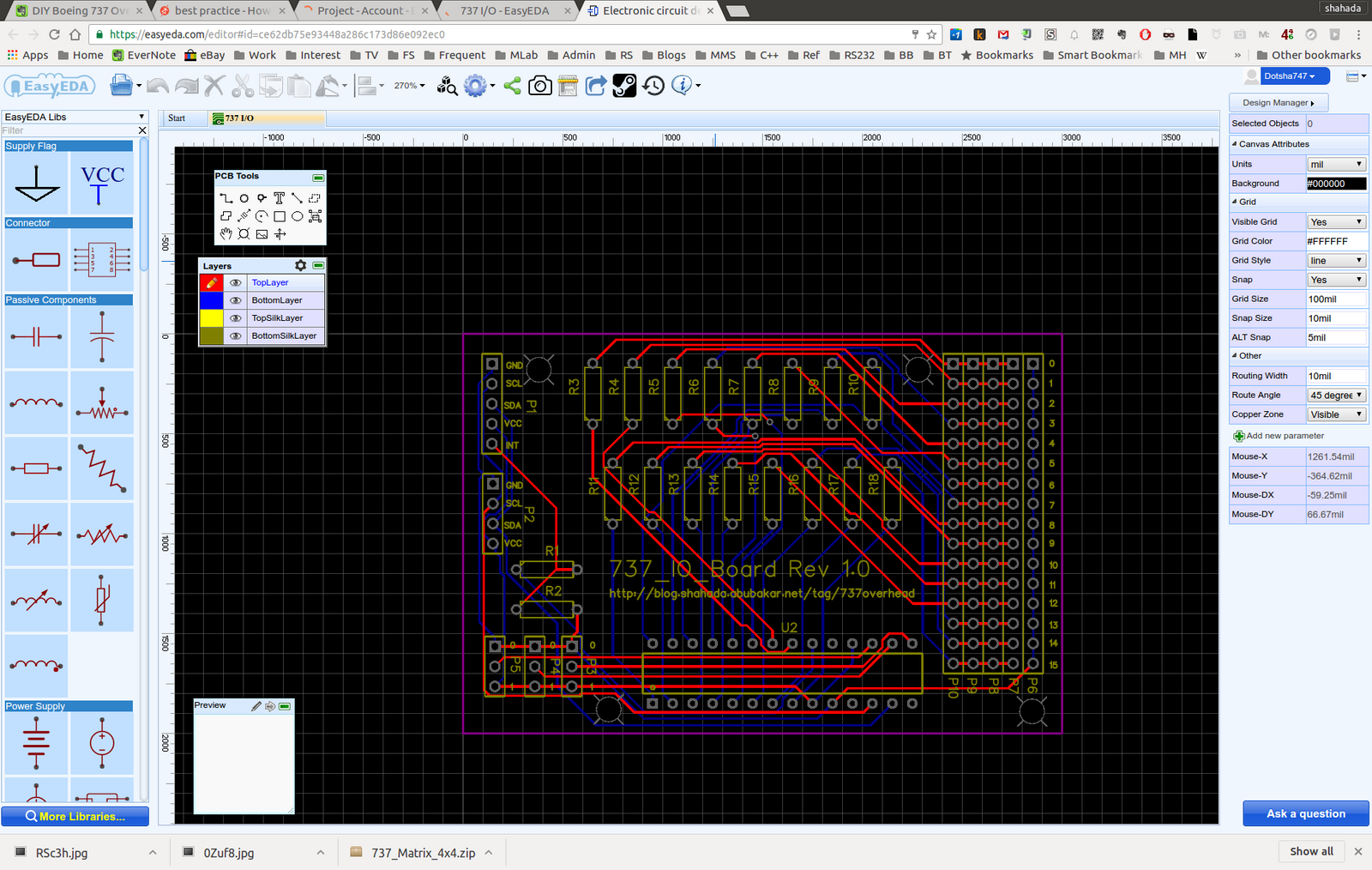This screenshot has height=870, width=1372.
Task: Select the Track routing tool in PCB Tools
Action: click(x=226, y=198)
